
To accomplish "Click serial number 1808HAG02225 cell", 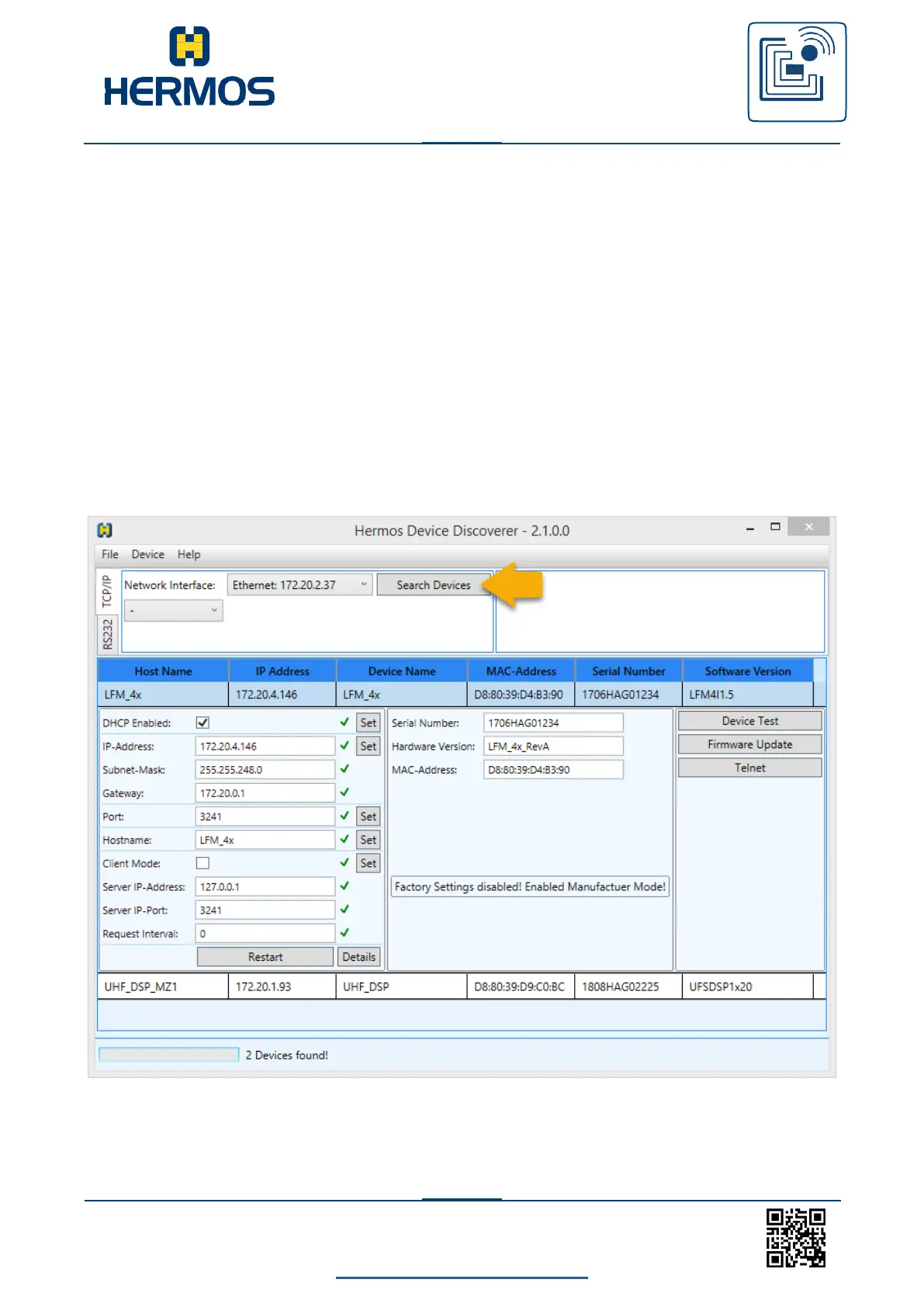I will point(628,986).
